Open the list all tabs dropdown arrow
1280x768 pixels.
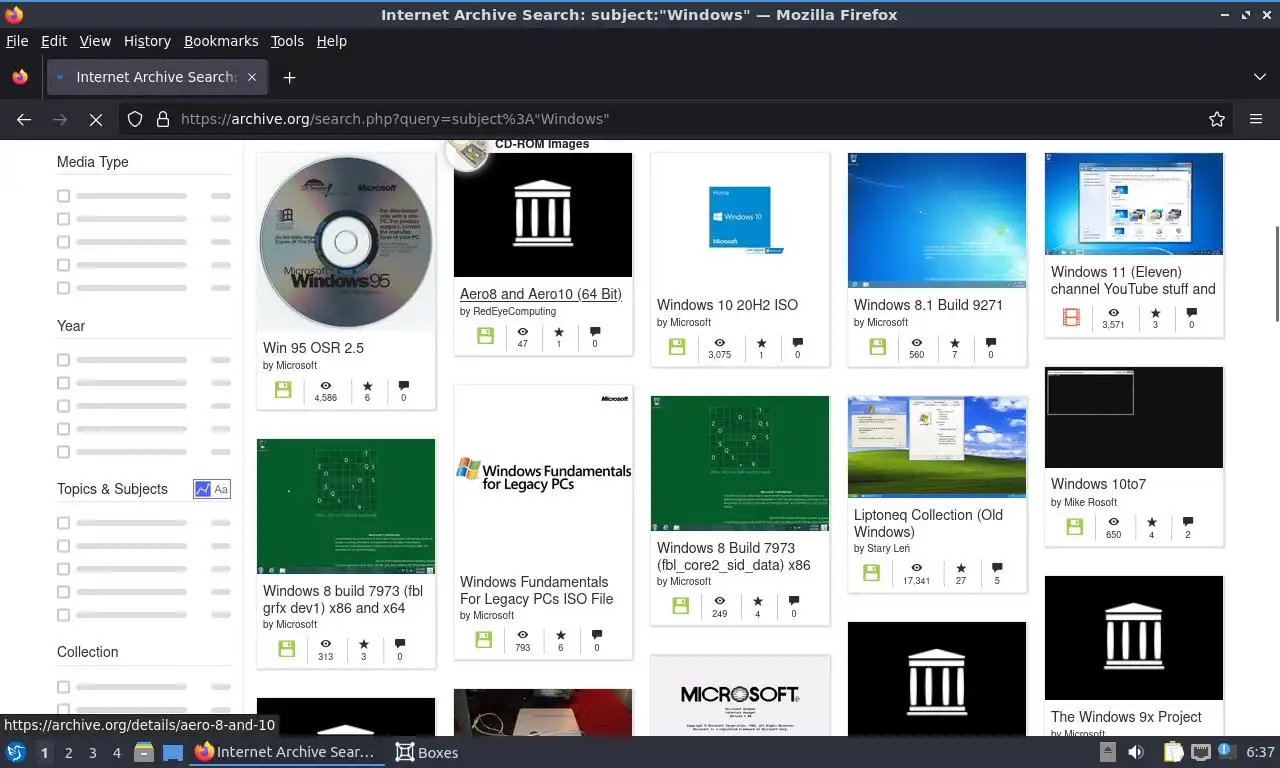[x=1260, y=77]
